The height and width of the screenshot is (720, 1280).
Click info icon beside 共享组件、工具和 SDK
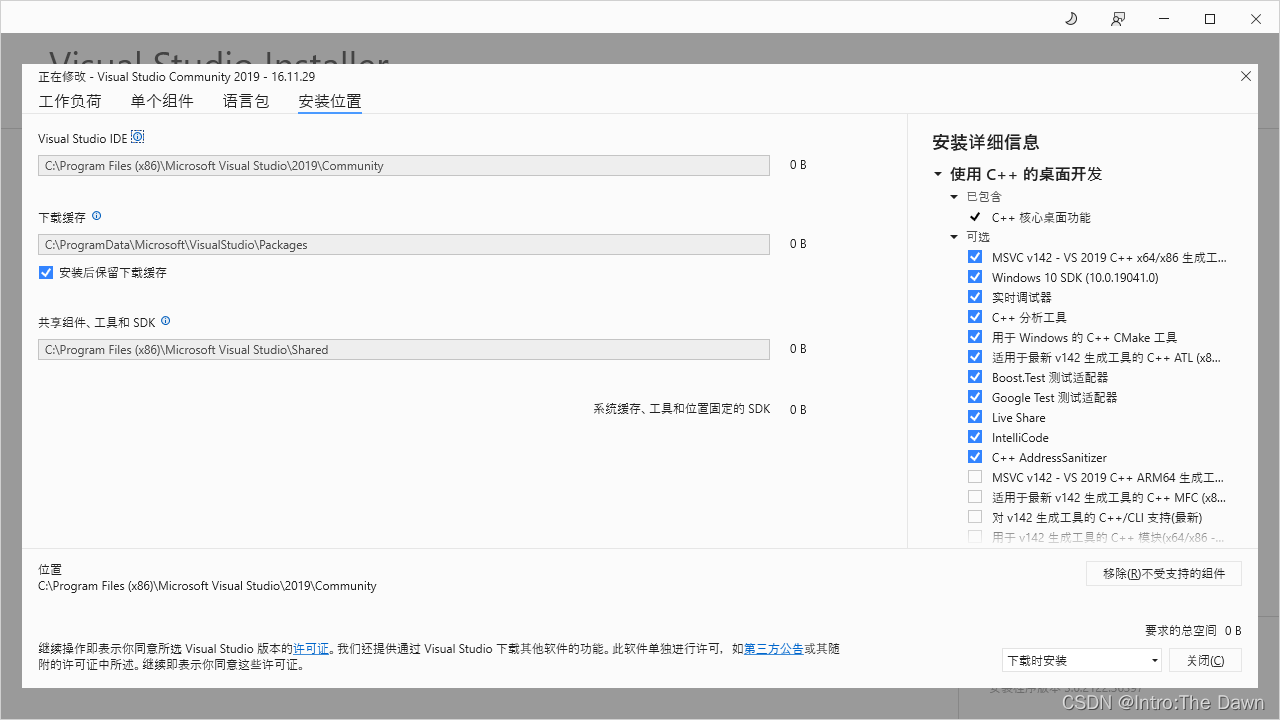point(166,321)
